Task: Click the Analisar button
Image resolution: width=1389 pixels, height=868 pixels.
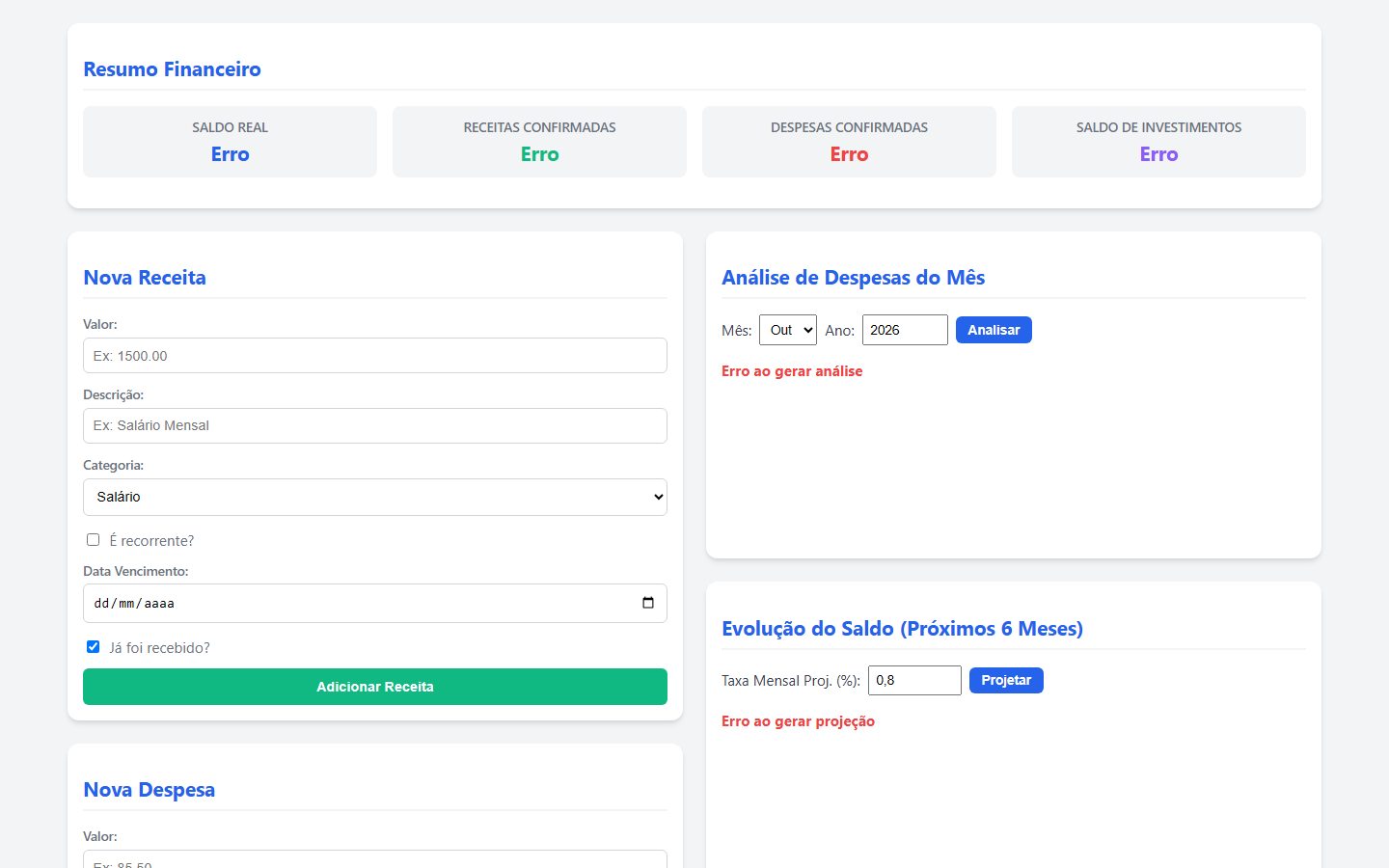Action: point(994,330)
